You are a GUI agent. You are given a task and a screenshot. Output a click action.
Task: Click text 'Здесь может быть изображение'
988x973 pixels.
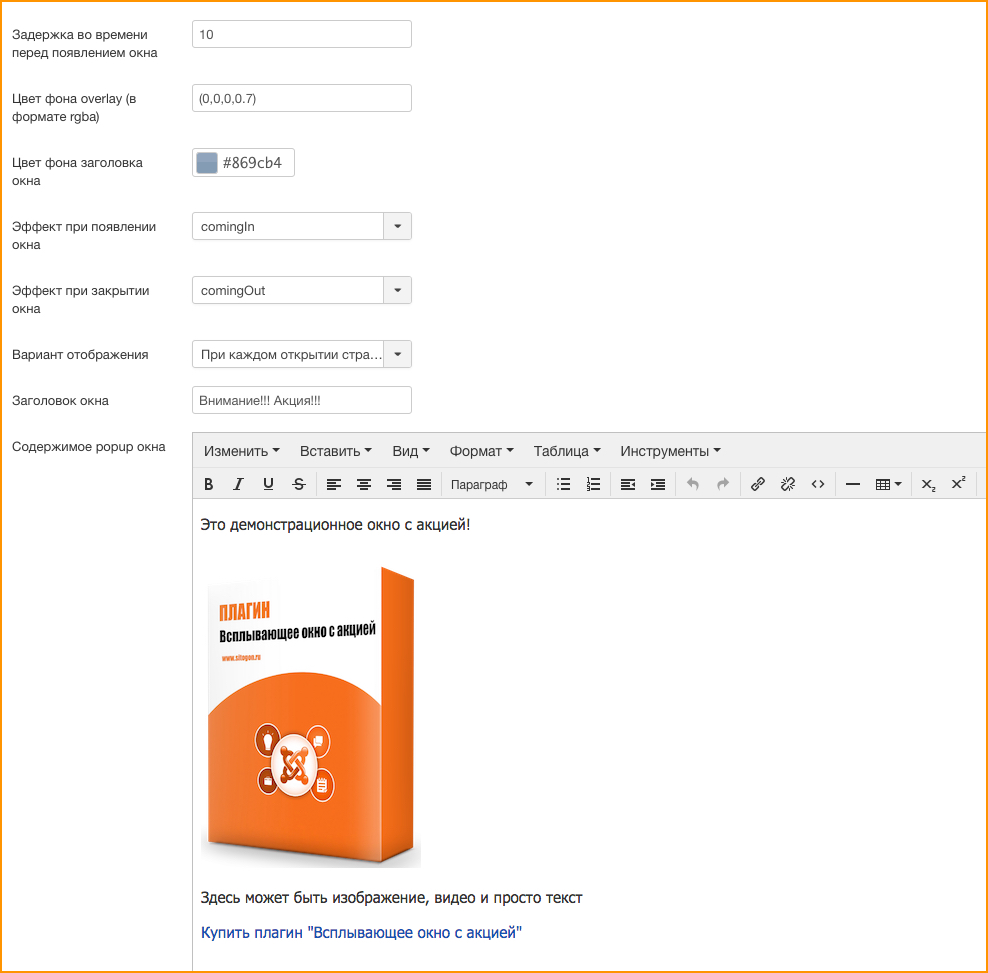(314, 897)
